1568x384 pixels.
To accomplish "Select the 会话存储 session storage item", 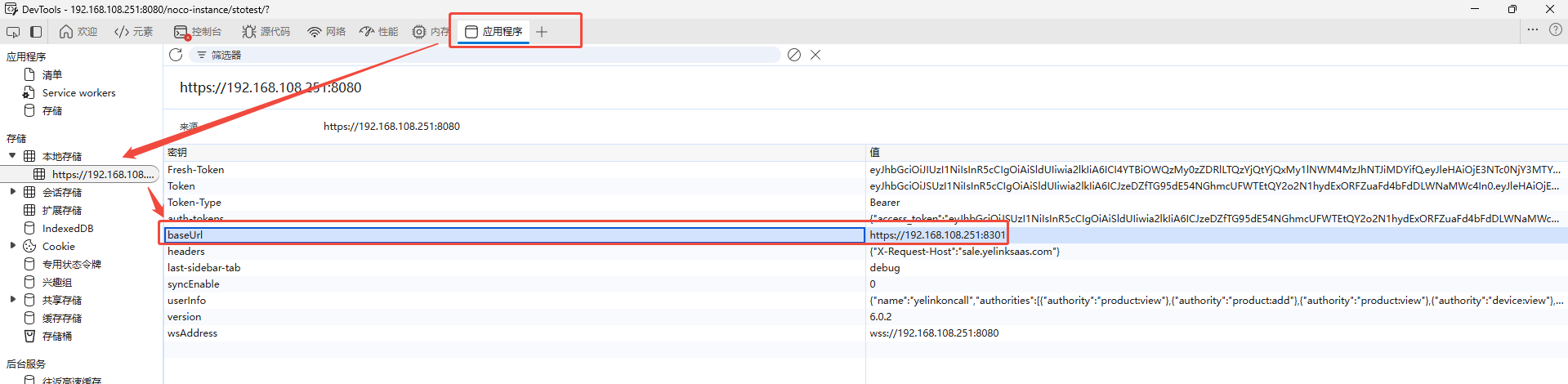I will click(62, 192).
